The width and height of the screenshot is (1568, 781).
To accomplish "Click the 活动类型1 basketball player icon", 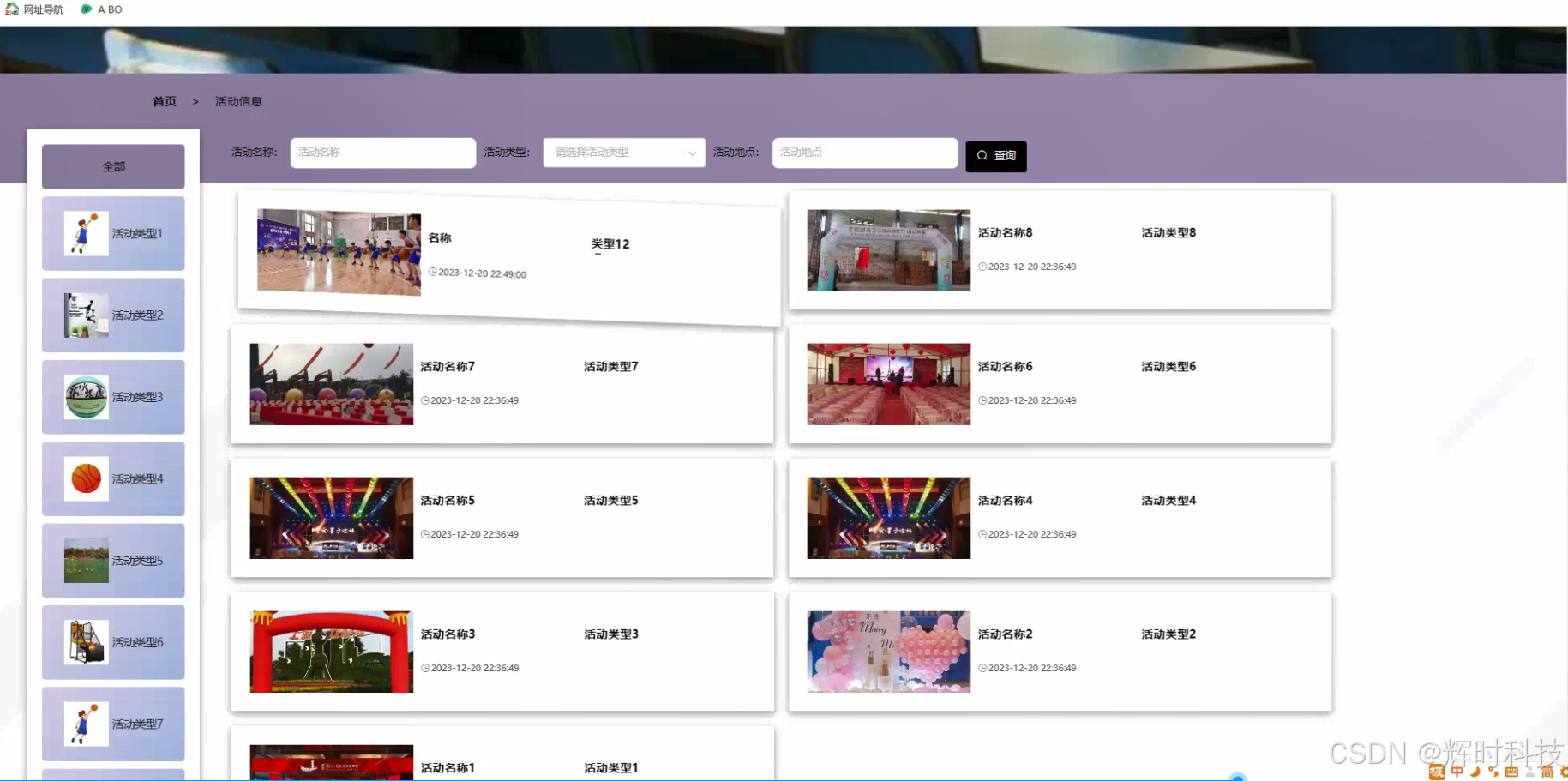I will (x=86, y=233).
